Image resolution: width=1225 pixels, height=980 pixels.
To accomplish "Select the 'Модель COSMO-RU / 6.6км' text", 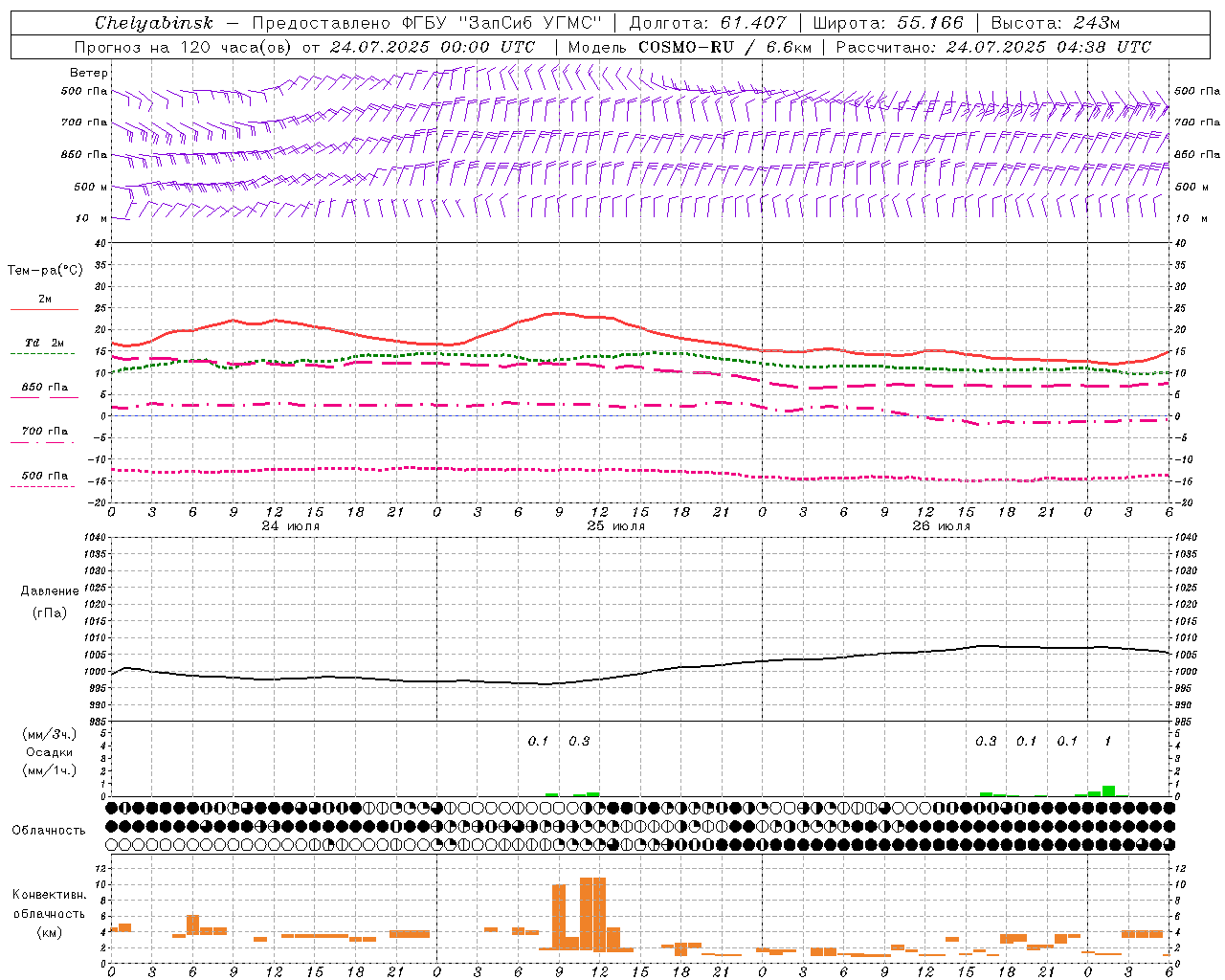I will tap(689, 47).
